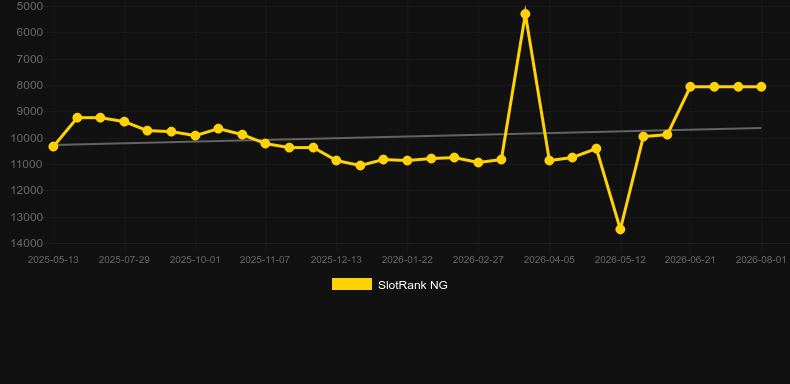Select the data point above 2026-04-05
This screenshot has height=384, width=790.
549,160
